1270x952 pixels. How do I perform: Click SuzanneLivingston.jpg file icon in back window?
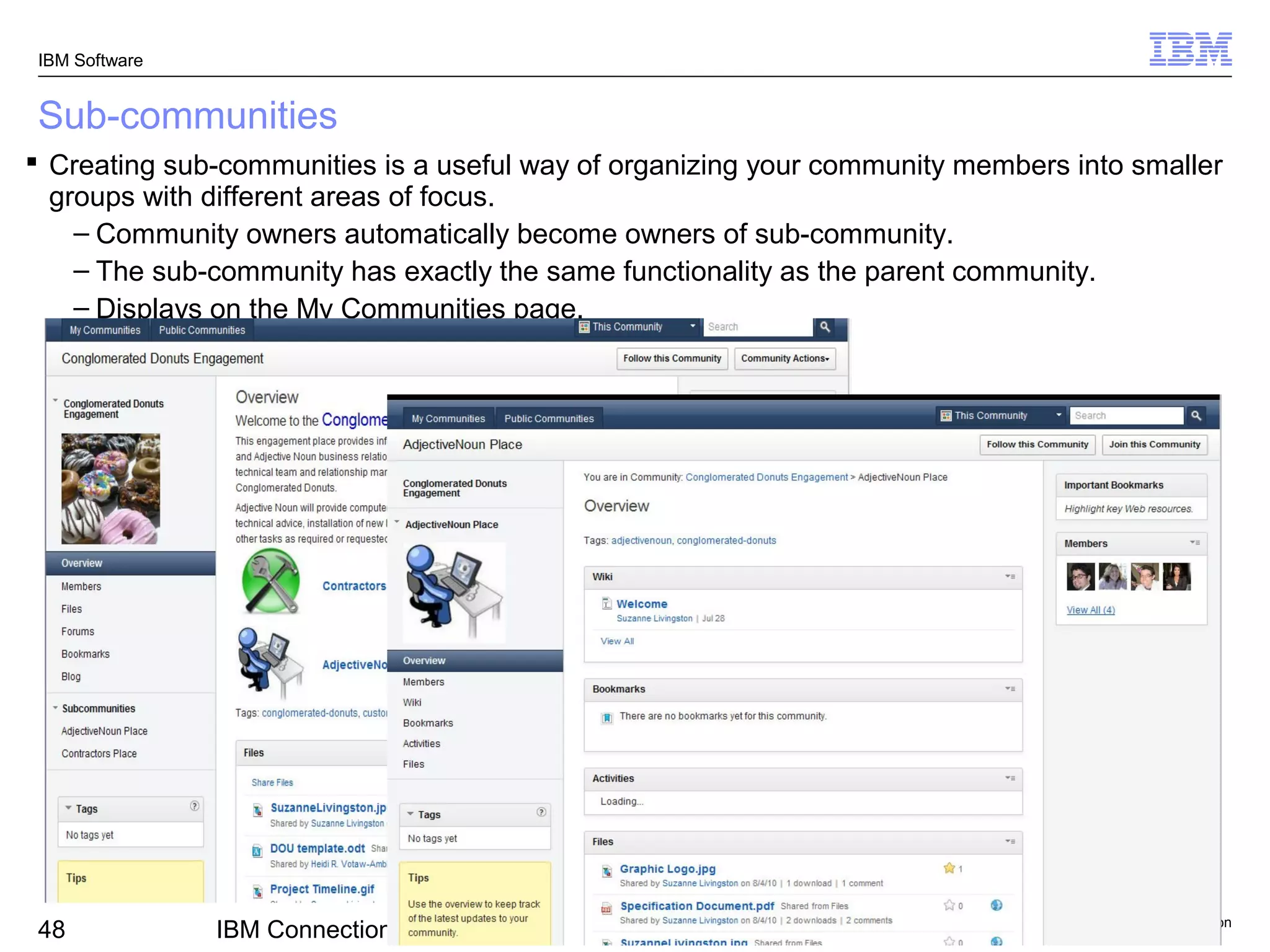coord(257,810)
